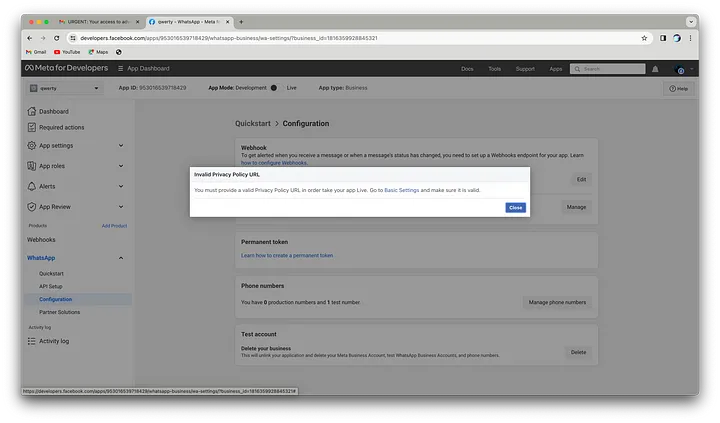Open the Chrome three-dot menu
Screen dimensions: 720x423
coord(690,38)
